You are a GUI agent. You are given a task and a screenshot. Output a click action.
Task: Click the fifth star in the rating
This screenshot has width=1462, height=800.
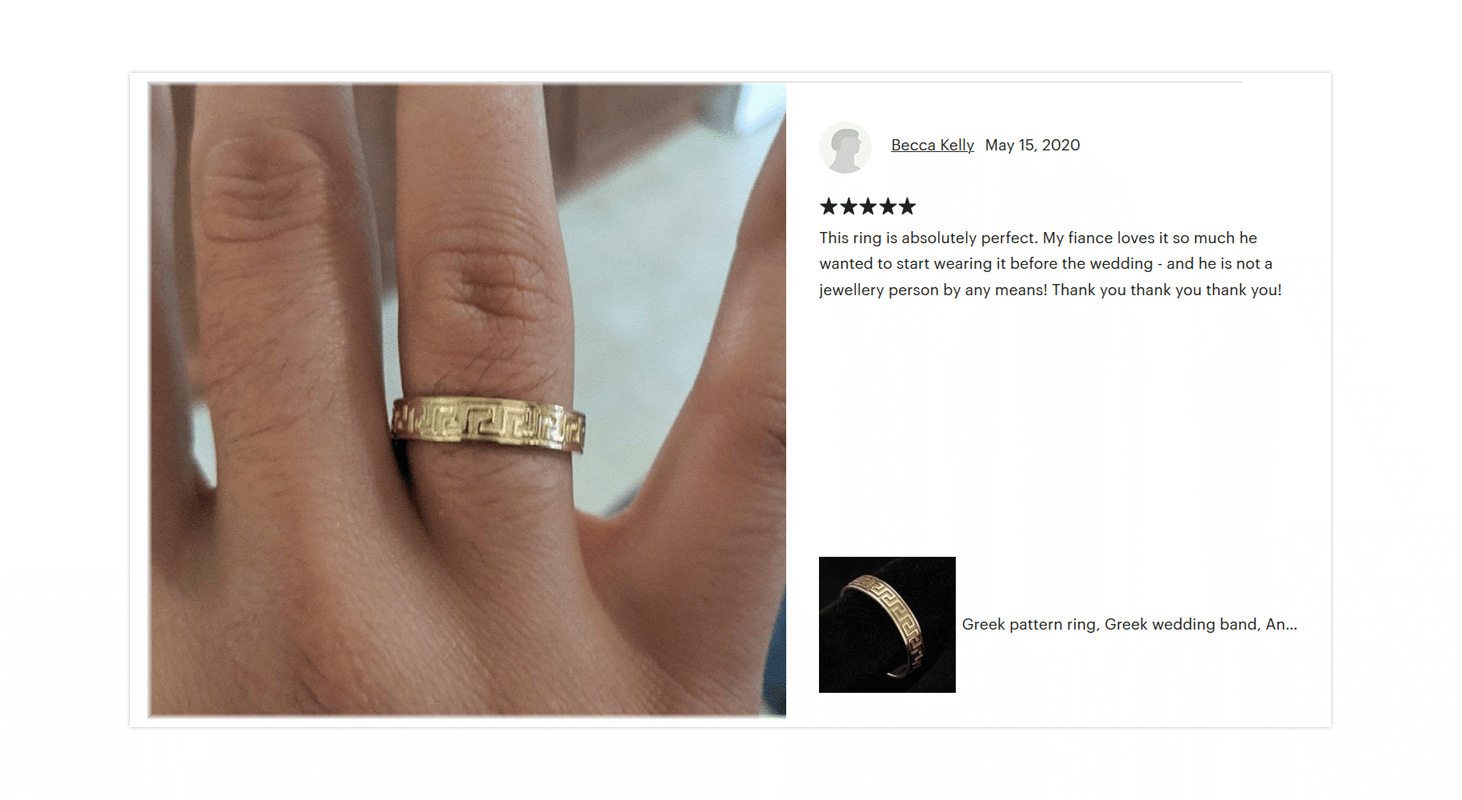906,207
